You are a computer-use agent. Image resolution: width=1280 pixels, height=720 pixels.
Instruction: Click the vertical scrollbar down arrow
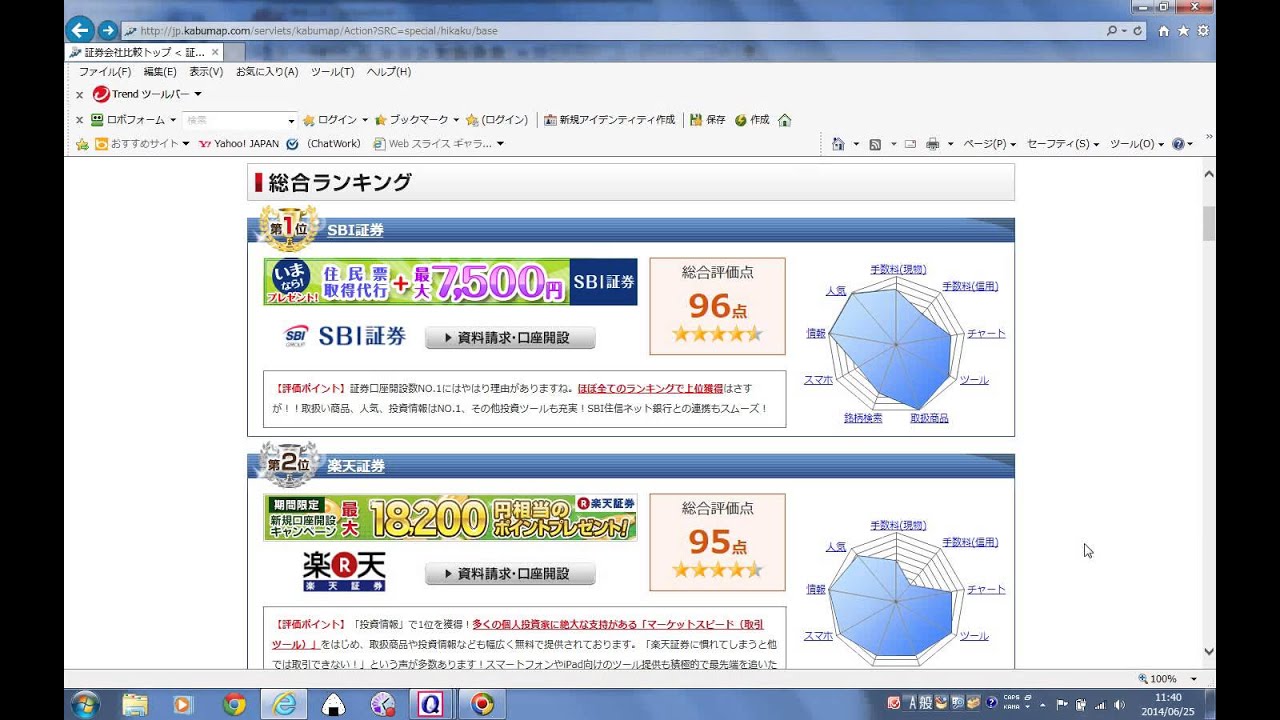[1208, 651]
